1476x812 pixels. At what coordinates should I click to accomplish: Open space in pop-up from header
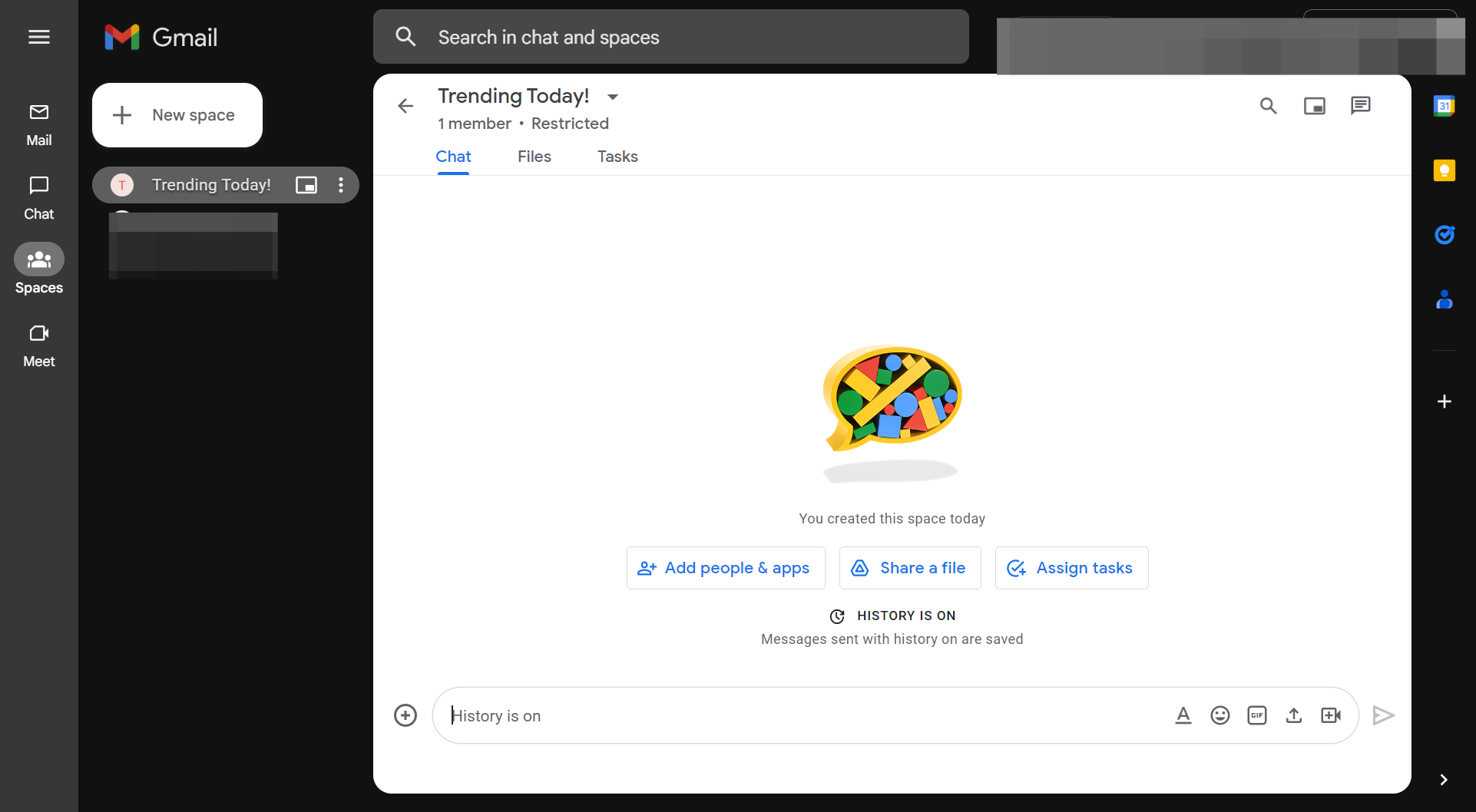click(1315, 106)
